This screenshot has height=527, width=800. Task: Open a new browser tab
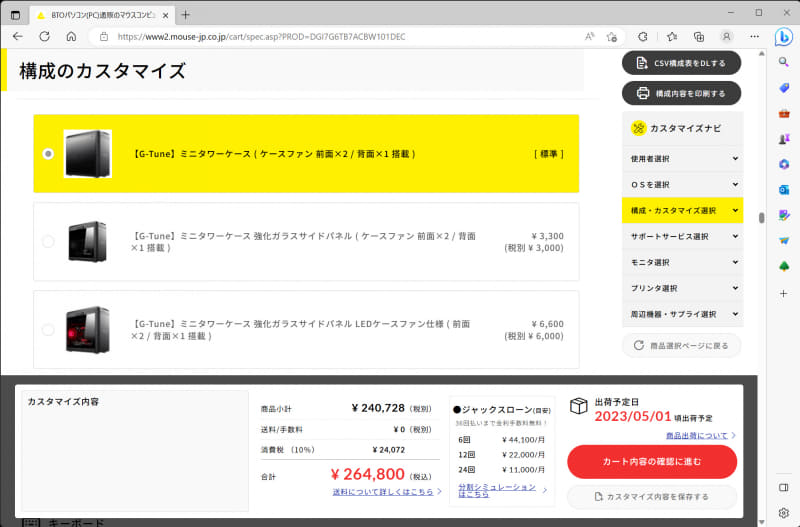(x=186, y=15)
